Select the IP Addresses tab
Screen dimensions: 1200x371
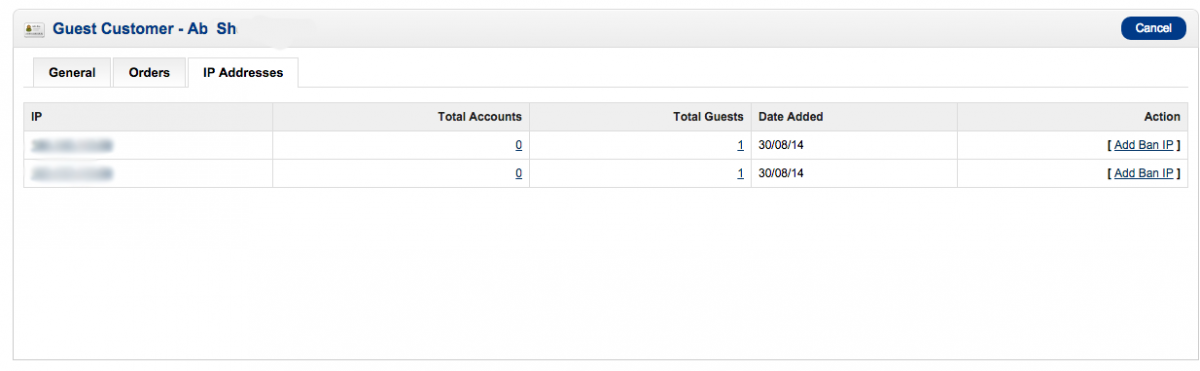coord(243,73)
